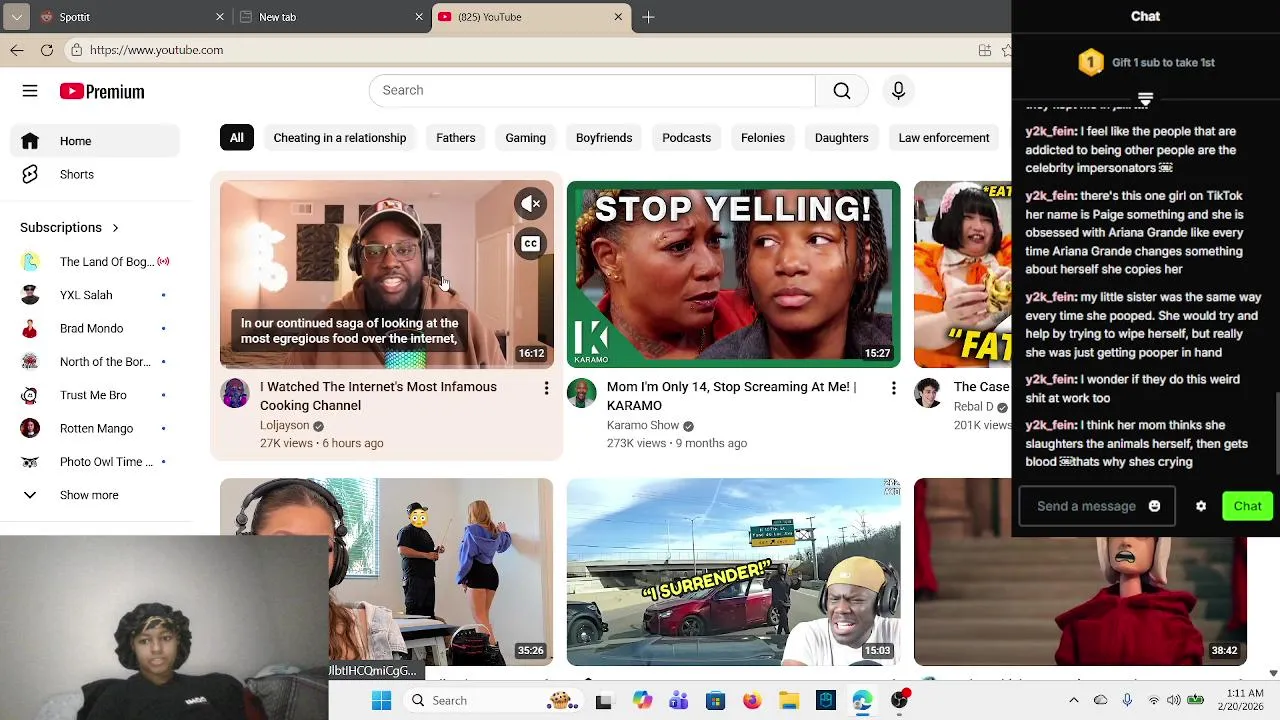Reload the page with the refresh icon
The width and height of the screenshot is (1280, 720).
click(47, 50)
